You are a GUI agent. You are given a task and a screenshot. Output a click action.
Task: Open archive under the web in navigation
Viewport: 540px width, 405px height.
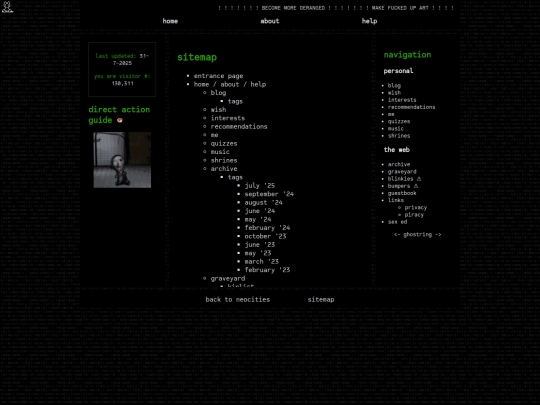coord(399,164)
